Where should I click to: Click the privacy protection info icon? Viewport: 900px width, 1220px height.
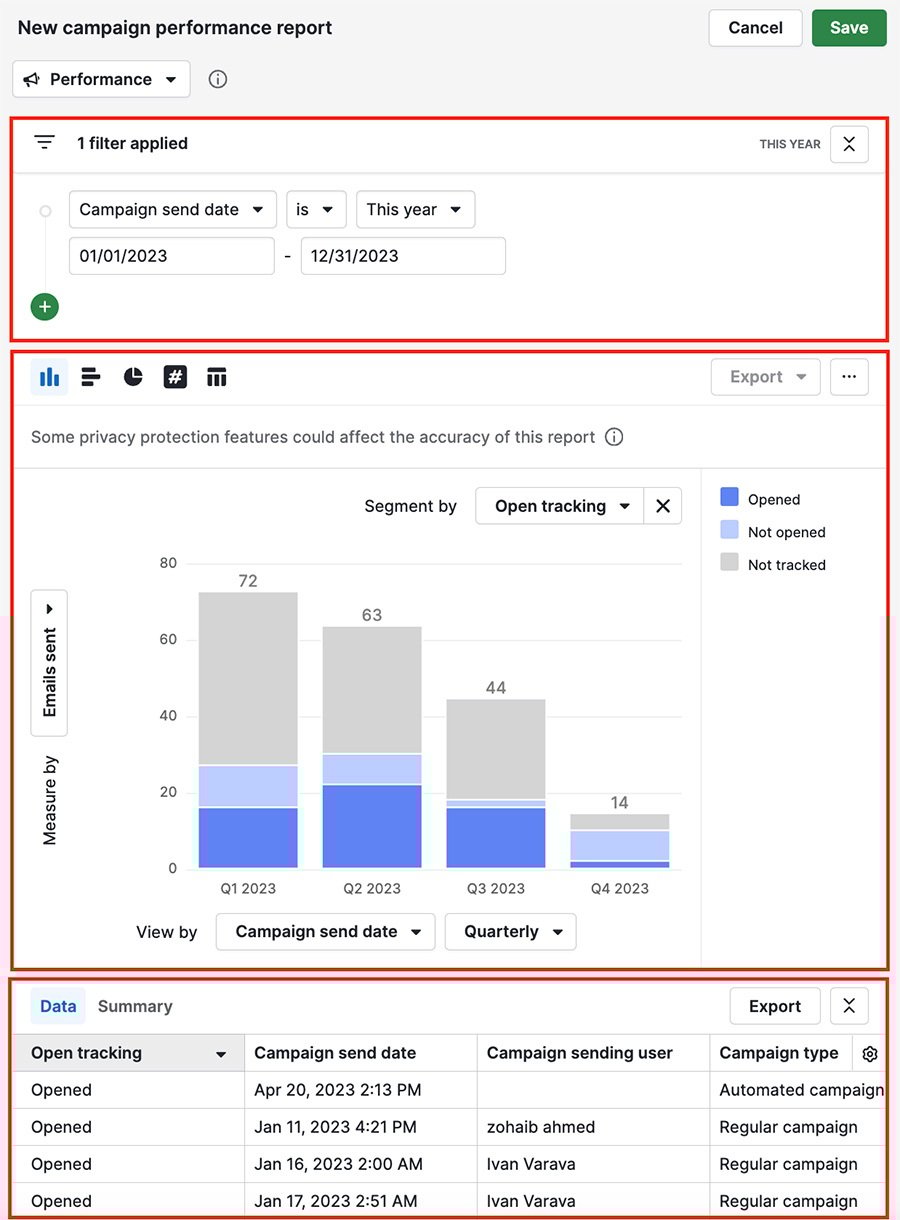614,437
